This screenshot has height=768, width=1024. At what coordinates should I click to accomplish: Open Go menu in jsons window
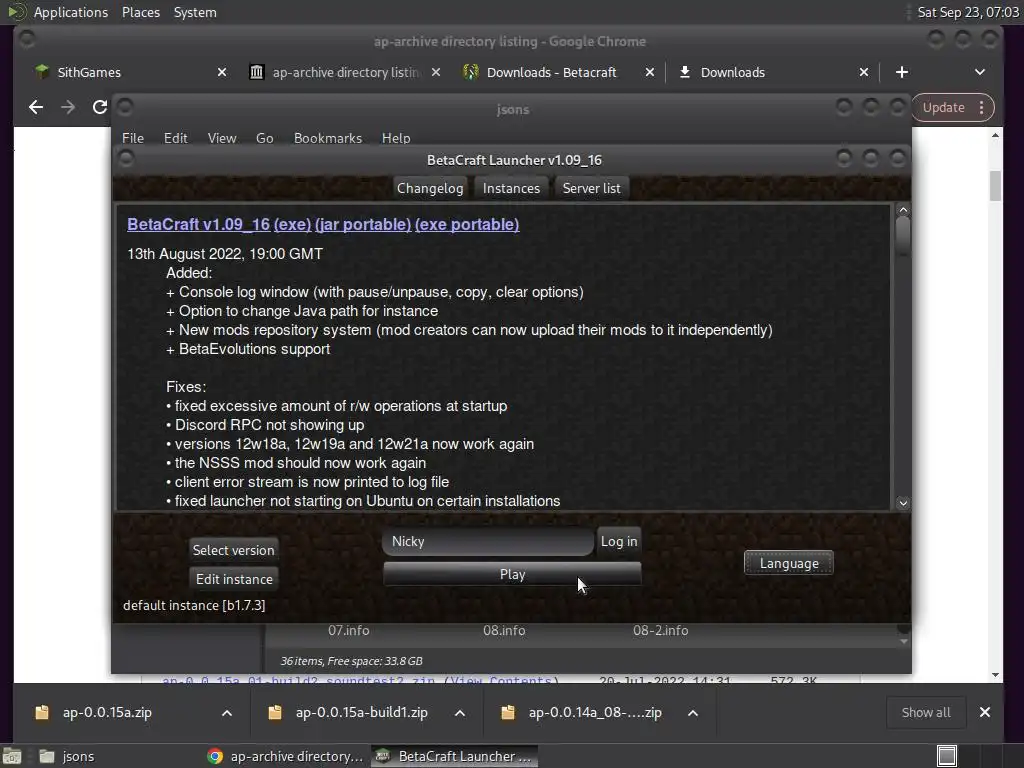point(264,138)
